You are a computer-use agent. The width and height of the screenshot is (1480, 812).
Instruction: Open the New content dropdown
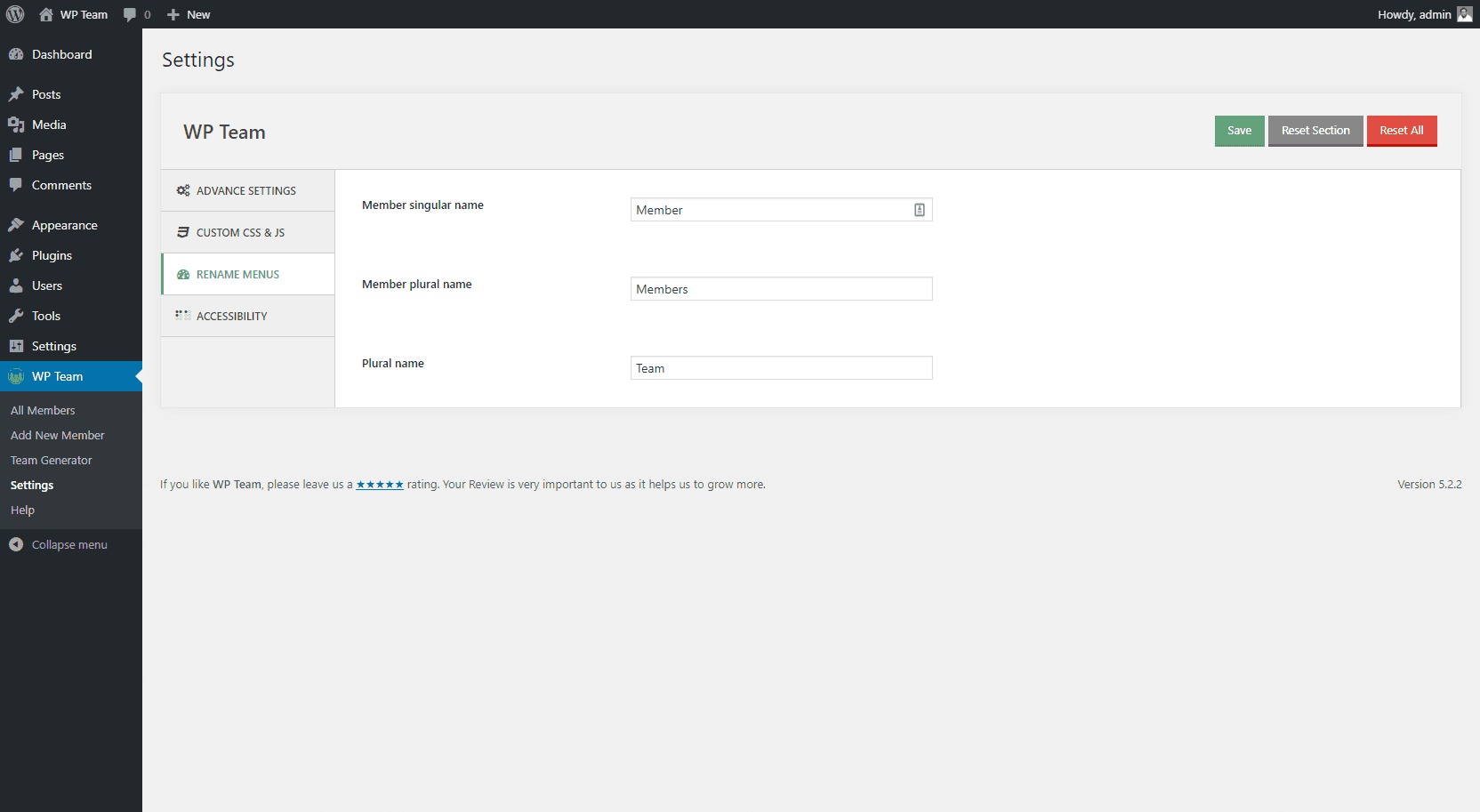point(189,14)
